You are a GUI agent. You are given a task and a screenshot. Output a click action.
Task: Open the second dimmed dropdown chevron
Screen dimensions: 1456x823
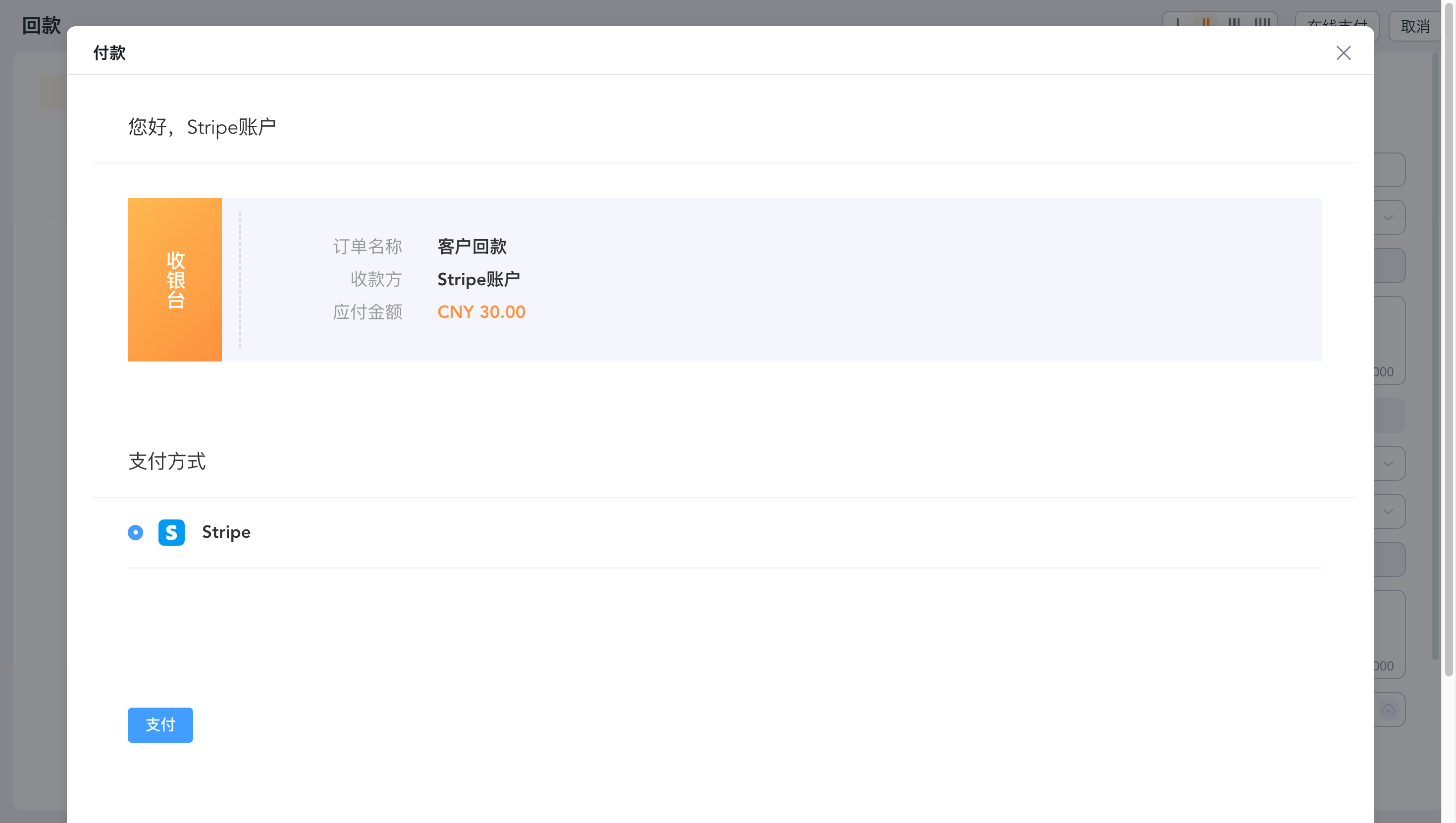(1388, 463)
